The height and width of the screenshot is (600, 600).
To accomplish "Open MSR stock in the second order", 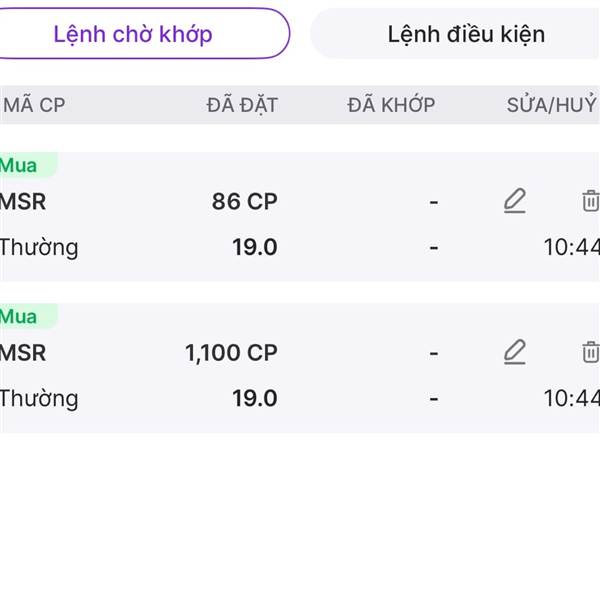I will [23, 352].
